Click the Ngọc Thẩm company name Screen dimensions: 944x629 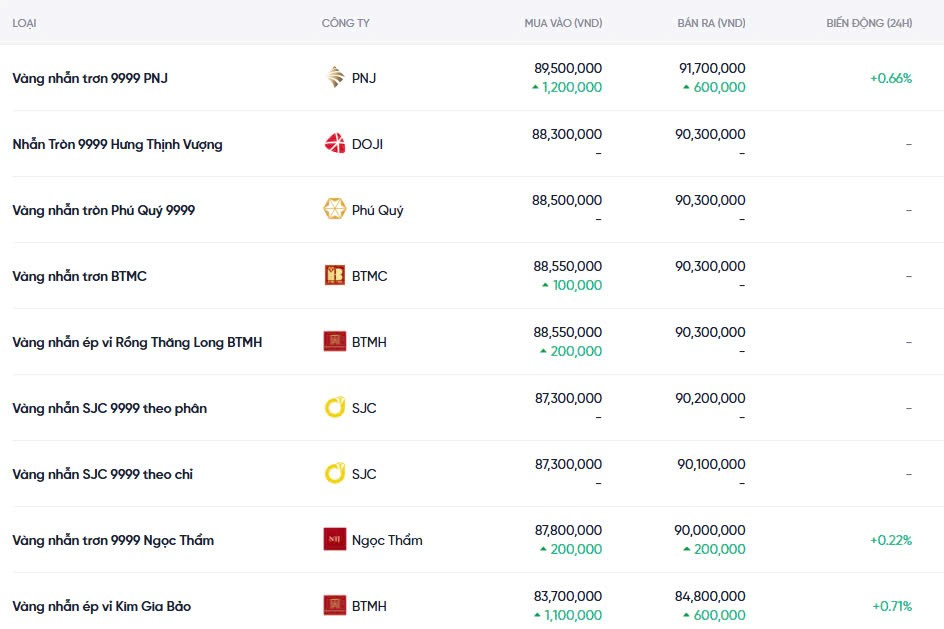[387, 540]
